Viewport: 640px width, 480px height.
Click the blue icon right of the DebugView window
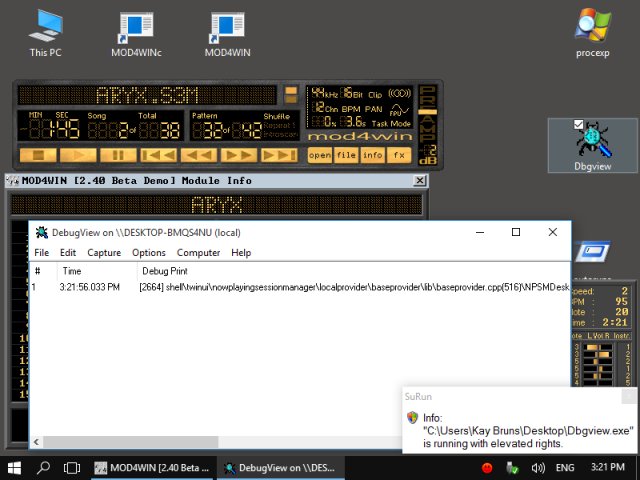pyautogui.click(x=593, y=251)
